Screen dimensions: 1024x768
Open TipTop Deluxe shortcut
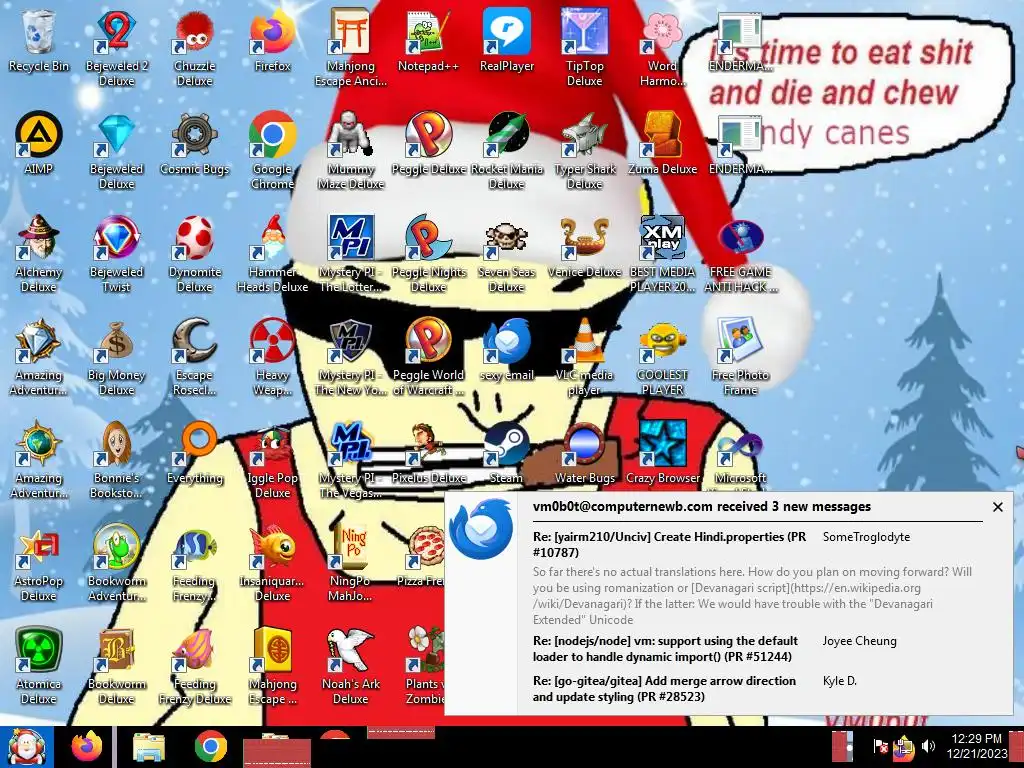(x=584, y=47)
